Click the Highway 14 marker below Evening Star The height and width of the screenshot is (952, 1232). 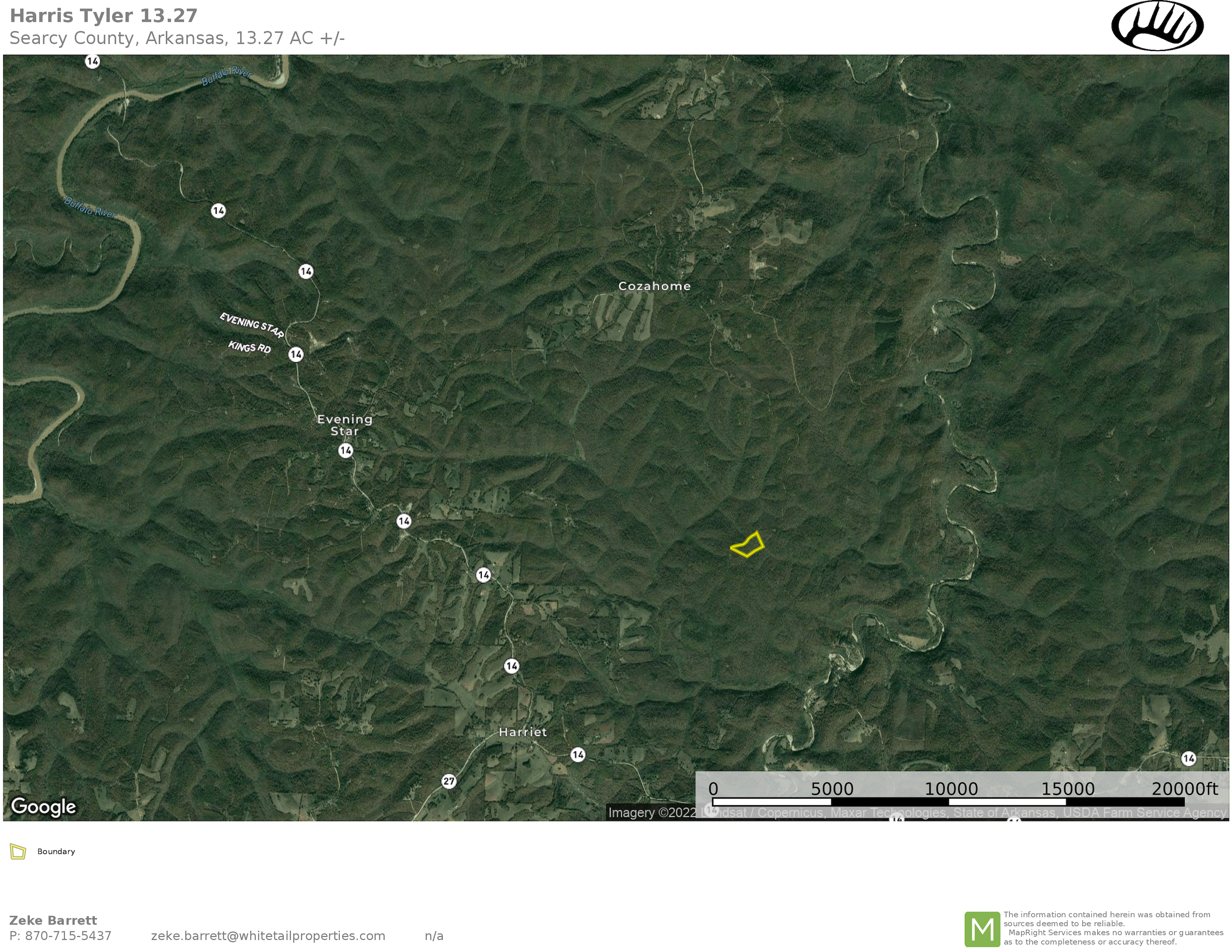tap(346, 451)
